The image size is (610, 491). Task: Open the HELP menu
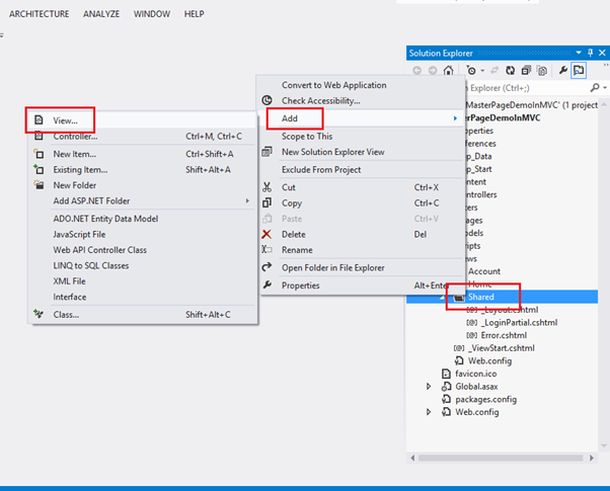[194, 14]
